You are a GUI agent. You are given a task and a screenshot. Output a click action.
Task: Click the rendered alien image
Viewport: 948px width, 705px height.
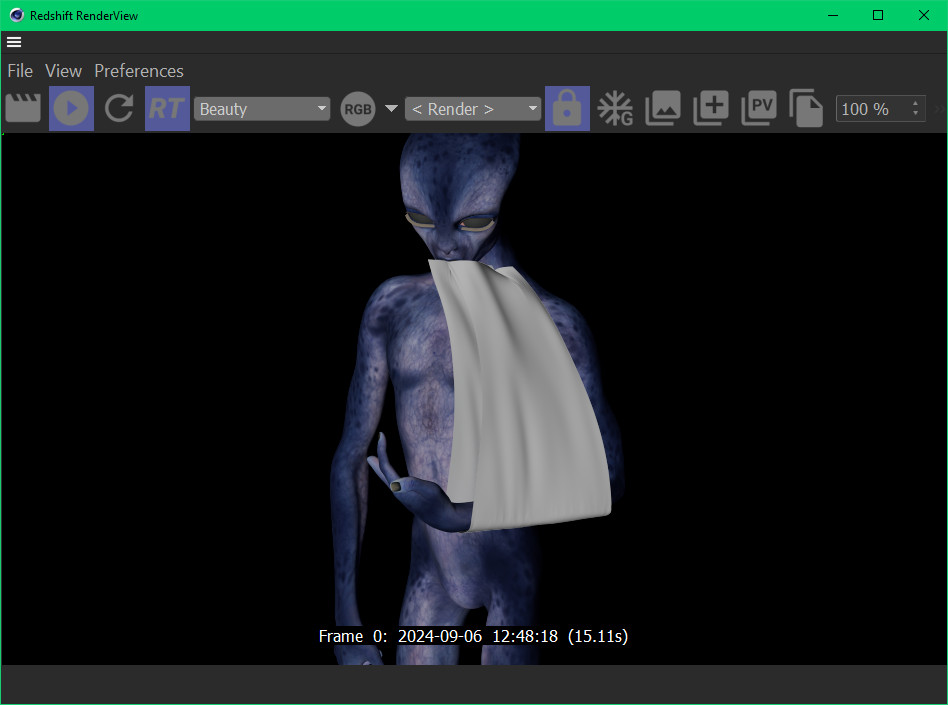click(x=473, y=399)
